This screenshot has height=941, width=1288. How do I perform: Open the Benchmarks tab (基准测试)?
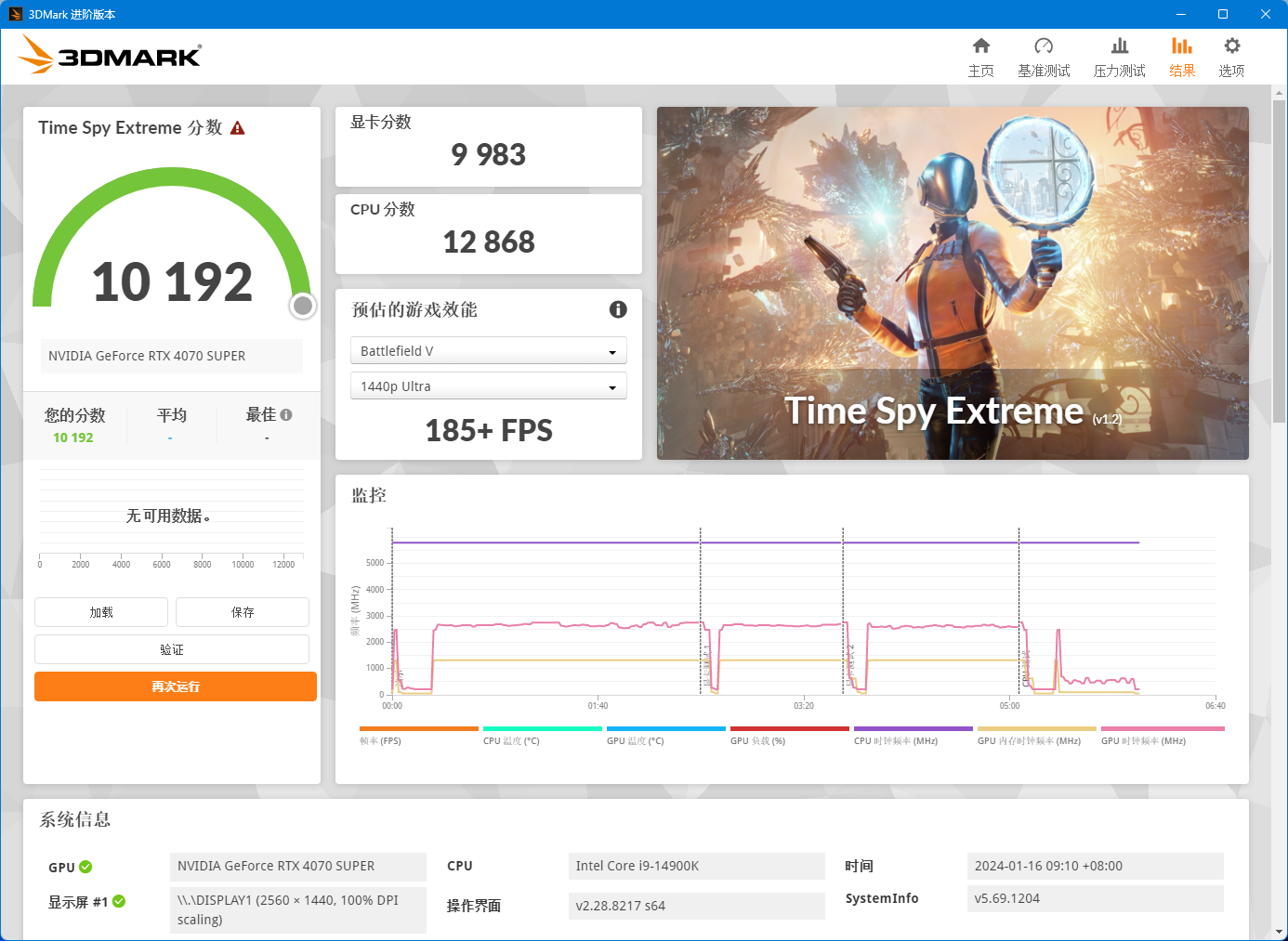click(1044, 58)
